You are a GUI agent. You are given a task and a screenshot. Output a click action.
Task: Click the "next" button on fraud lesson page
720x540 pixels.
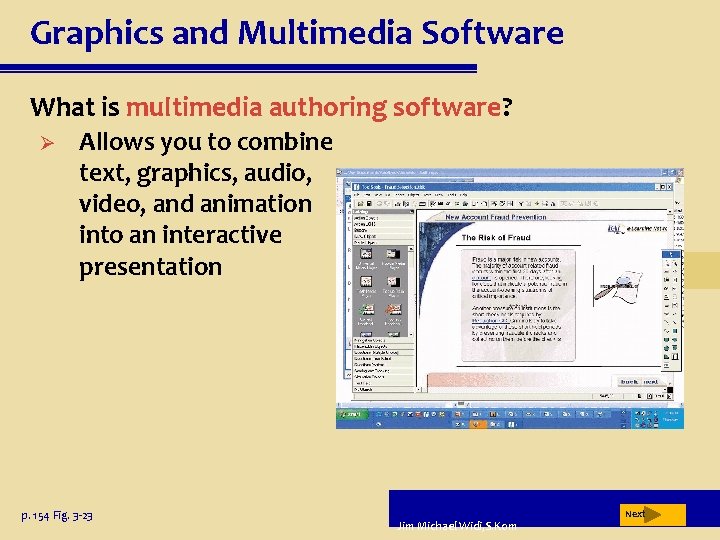651,382
